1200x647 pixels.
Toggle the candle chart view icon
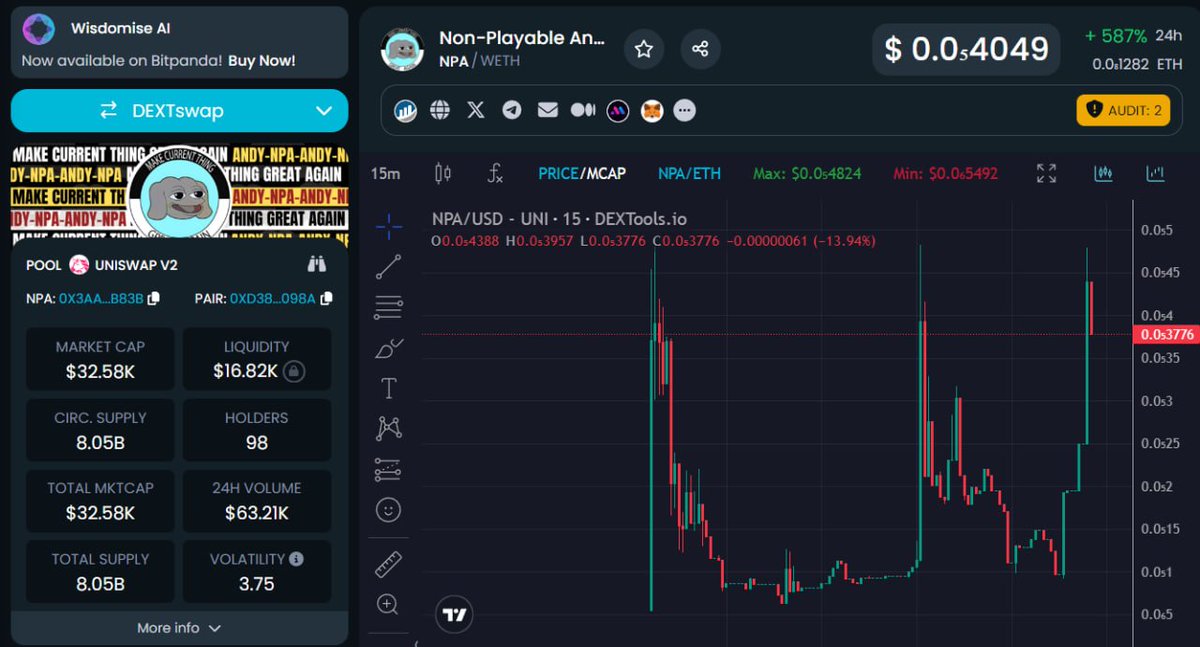pyautogui.click(x=1104, y=173)
